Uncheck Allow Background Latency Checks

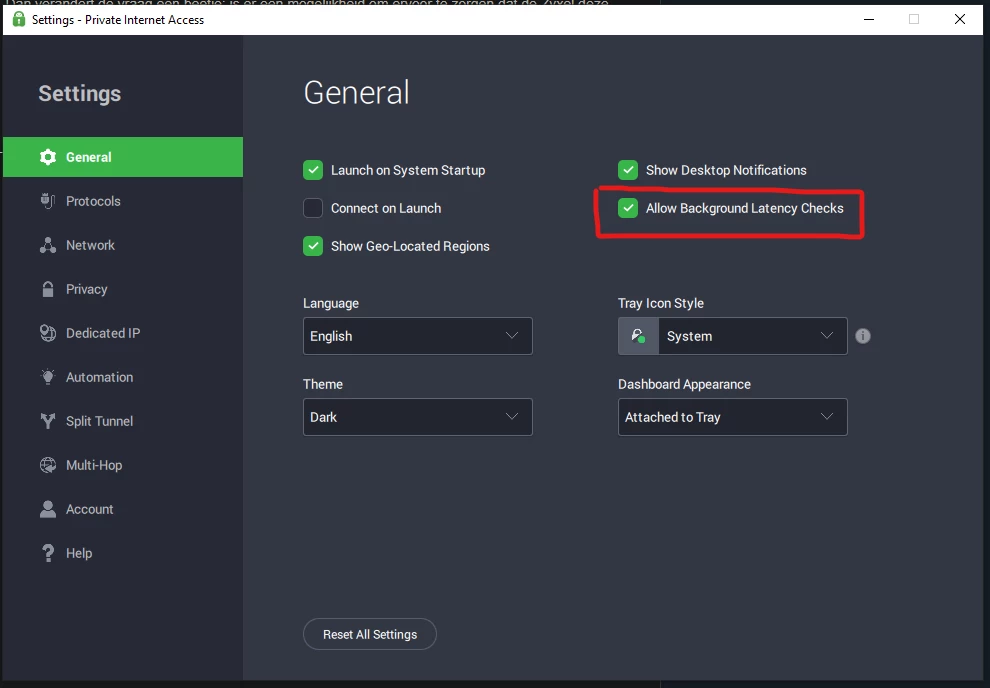coord(628,208)
